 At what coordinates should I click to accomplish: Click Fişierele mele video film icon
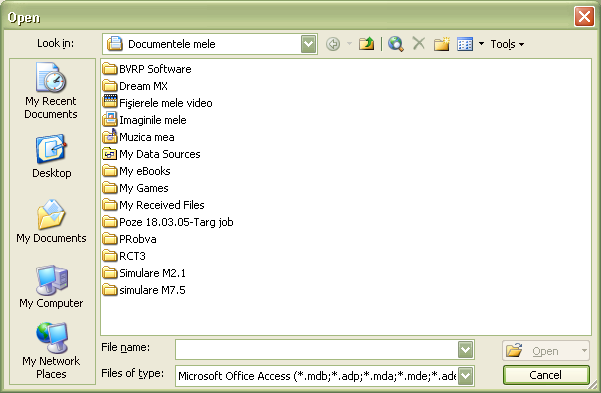(110, 102)
